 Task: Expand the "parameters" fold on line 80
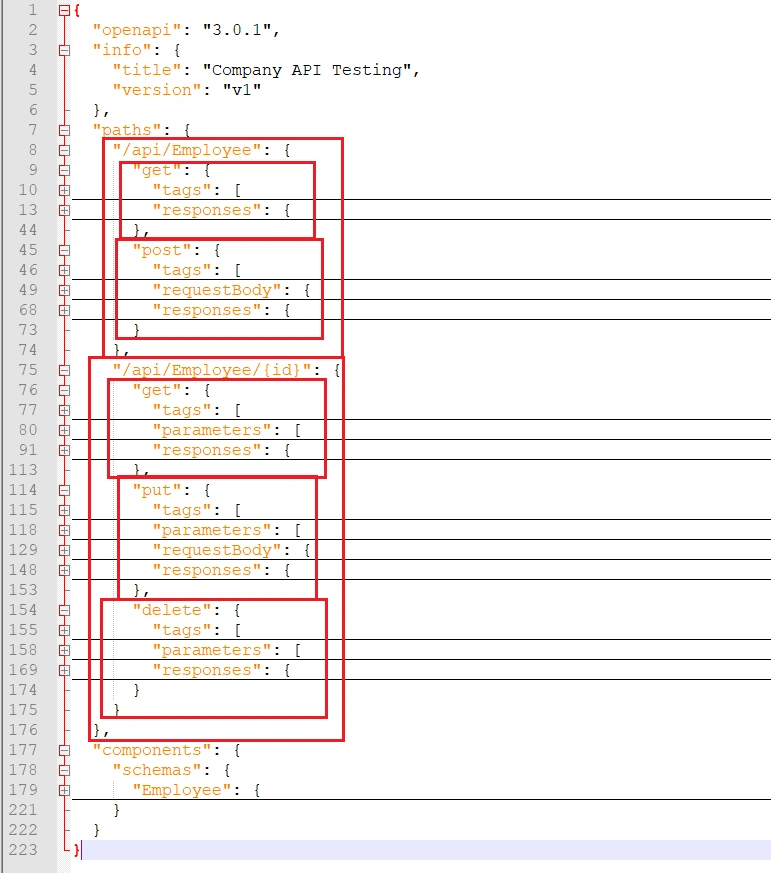coord(65,430)
